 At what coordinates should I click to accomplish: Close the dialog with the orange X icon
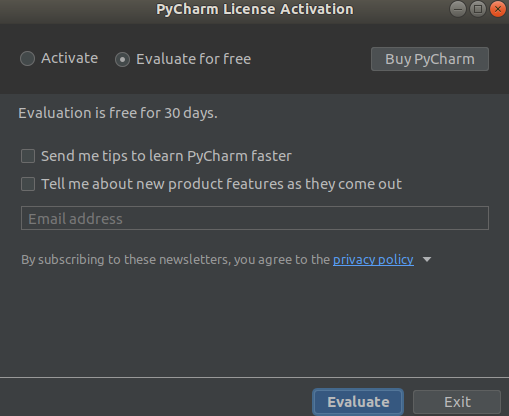[498, 9]
